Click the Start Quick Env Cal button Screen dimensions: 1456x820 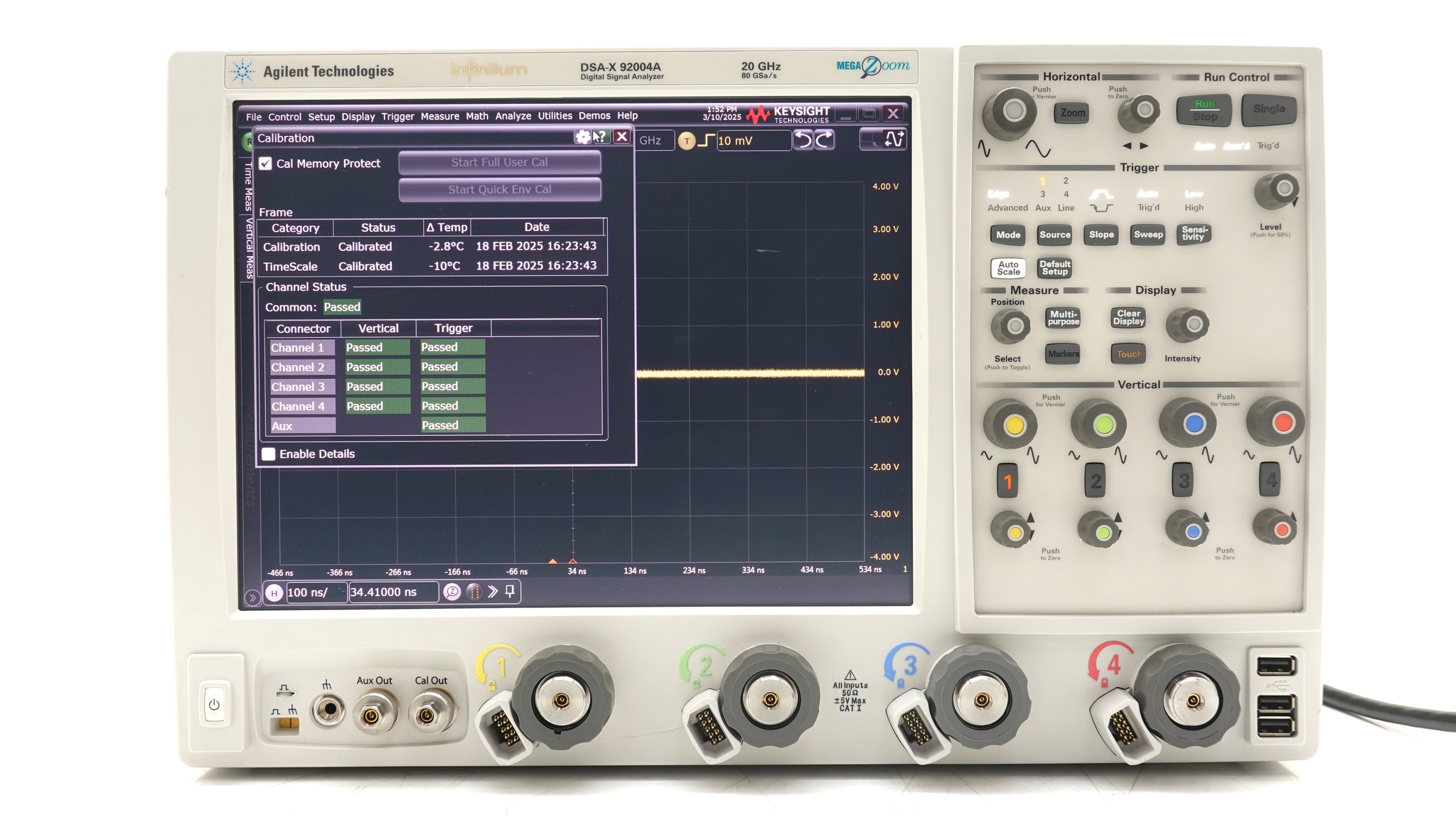click(500, 189)
